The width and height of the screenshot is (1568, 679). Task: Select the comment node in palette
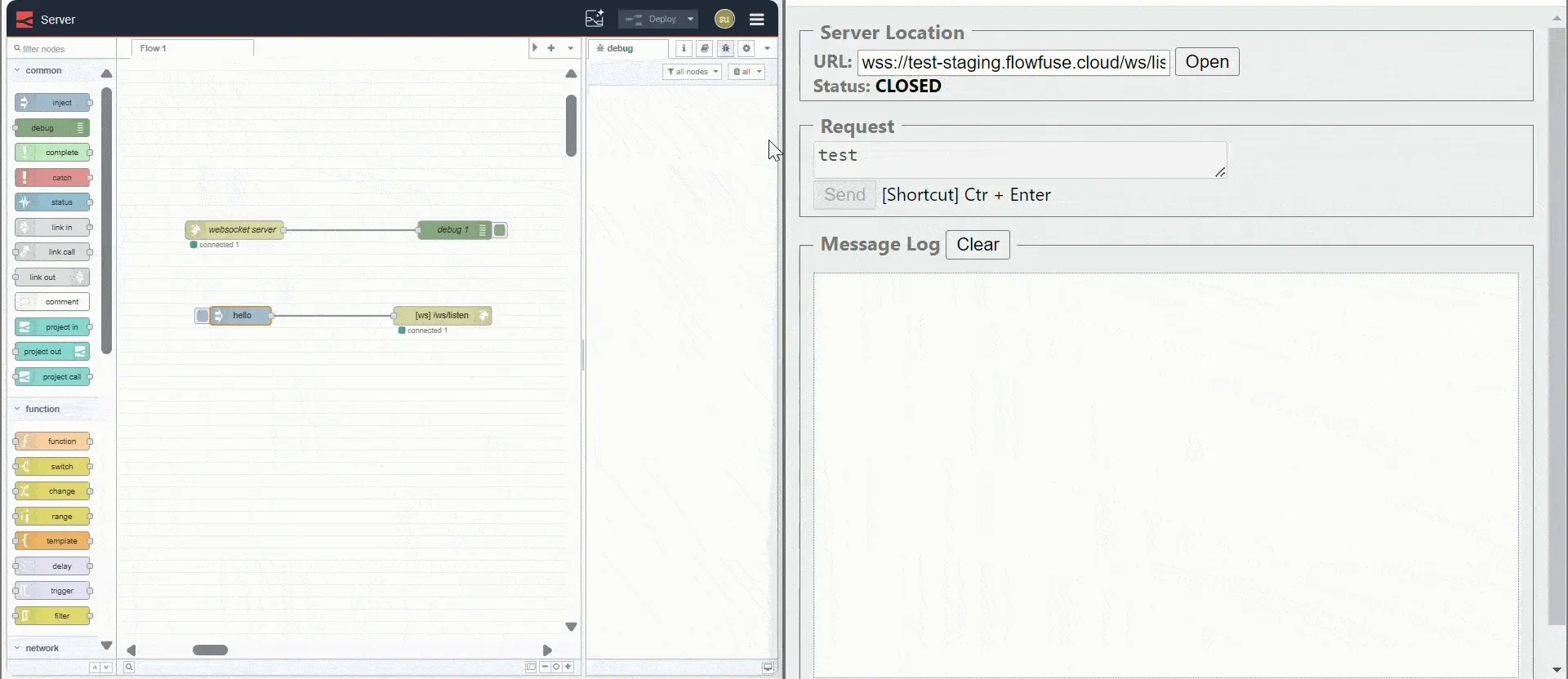pos(52,302)
